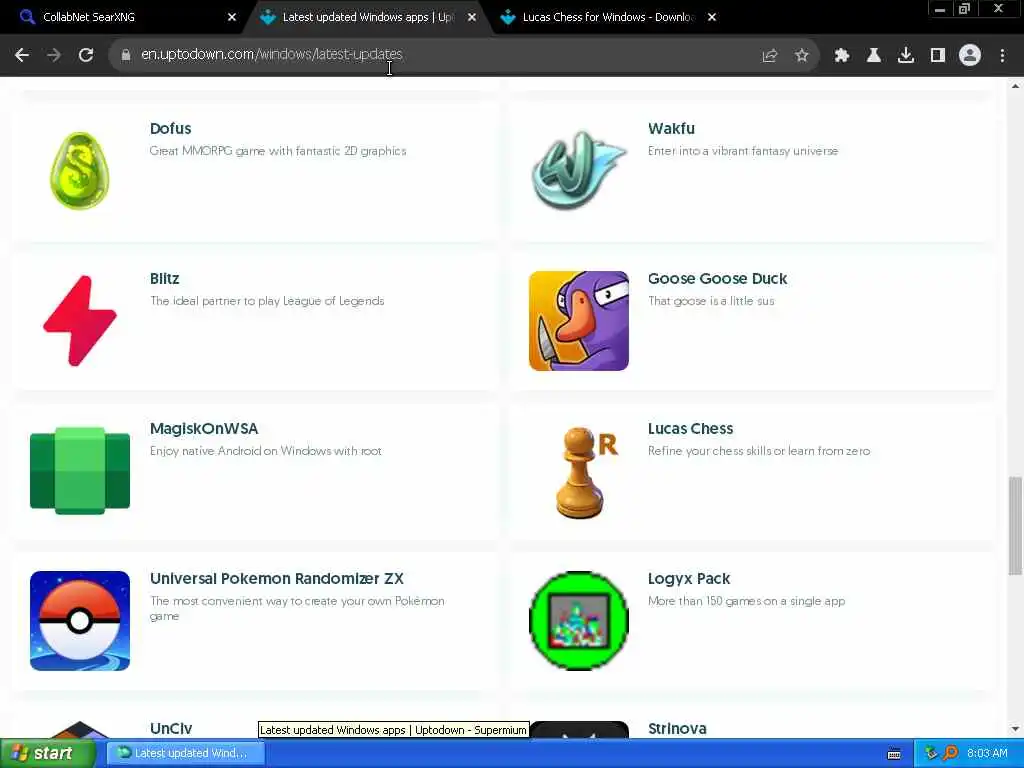1024x768 pixels.
Task: Click 'Enjoy native Android on Windows with root'
Action: pyautogui.click(x=266, y=451)
